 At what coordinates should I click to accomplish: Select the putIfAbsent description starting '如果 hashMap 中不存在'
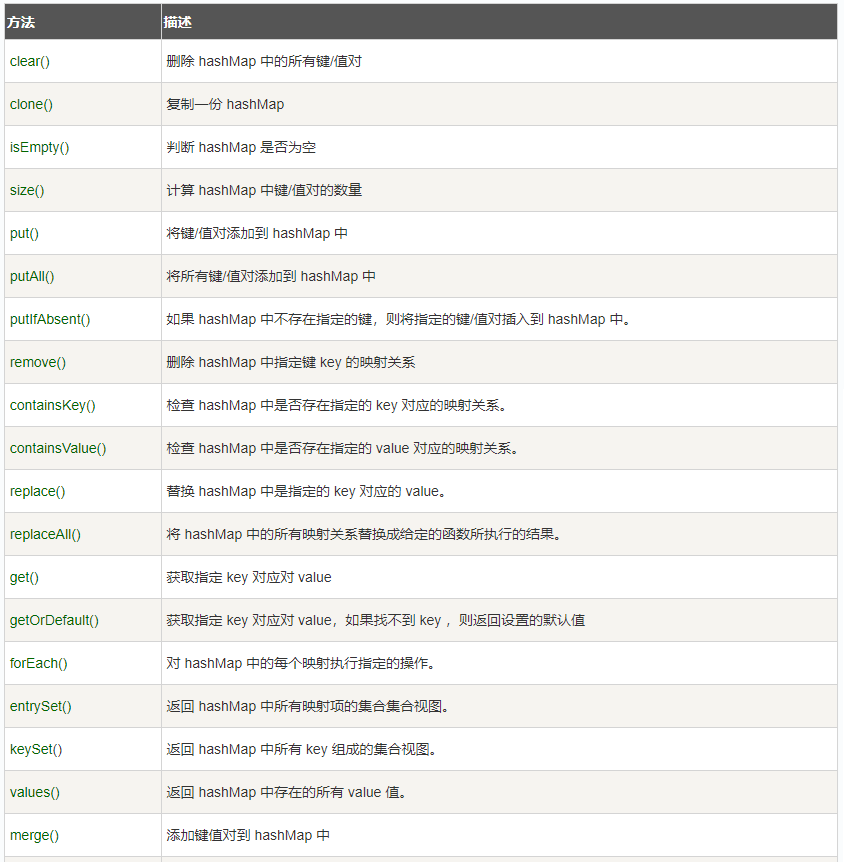coord(398,319)
